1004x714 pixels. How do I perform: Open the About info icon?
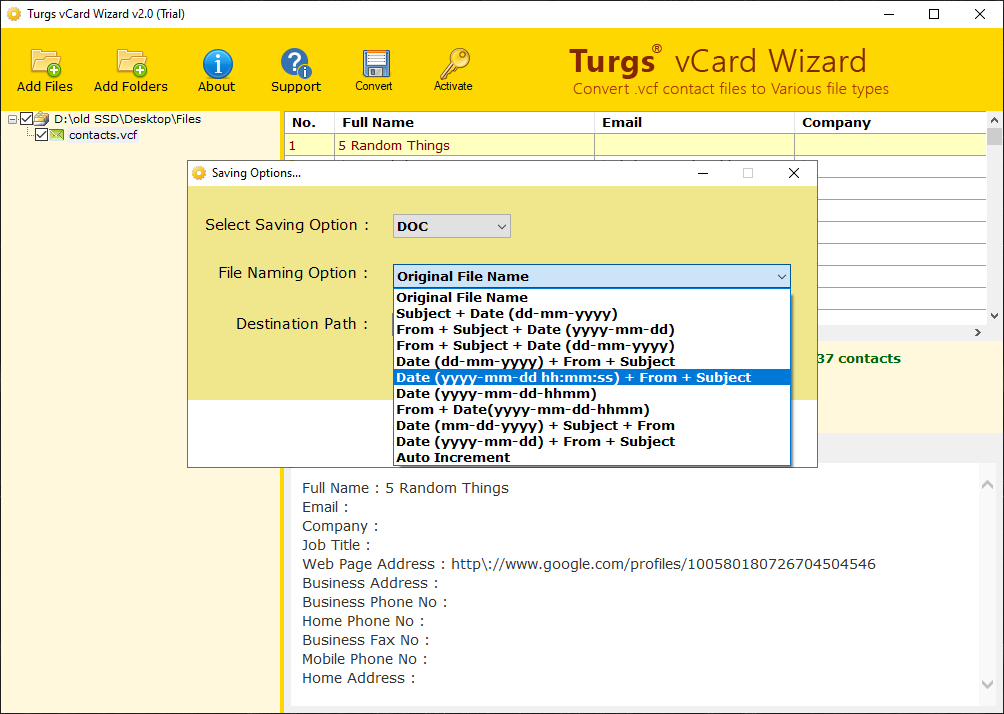pyautogui.click(x=217, y=64)
